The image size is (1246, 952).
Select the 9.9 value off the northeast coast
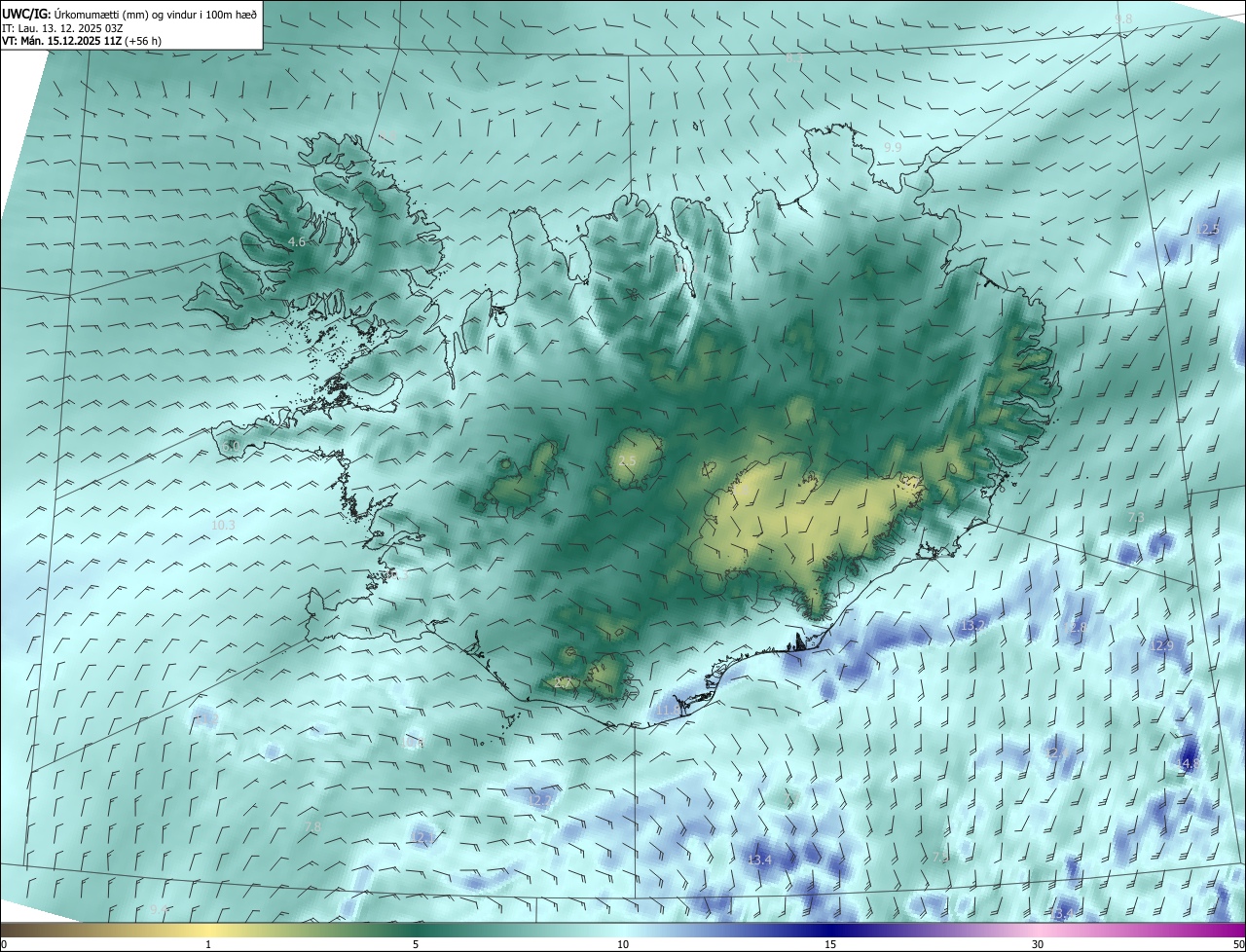[893, 147]
